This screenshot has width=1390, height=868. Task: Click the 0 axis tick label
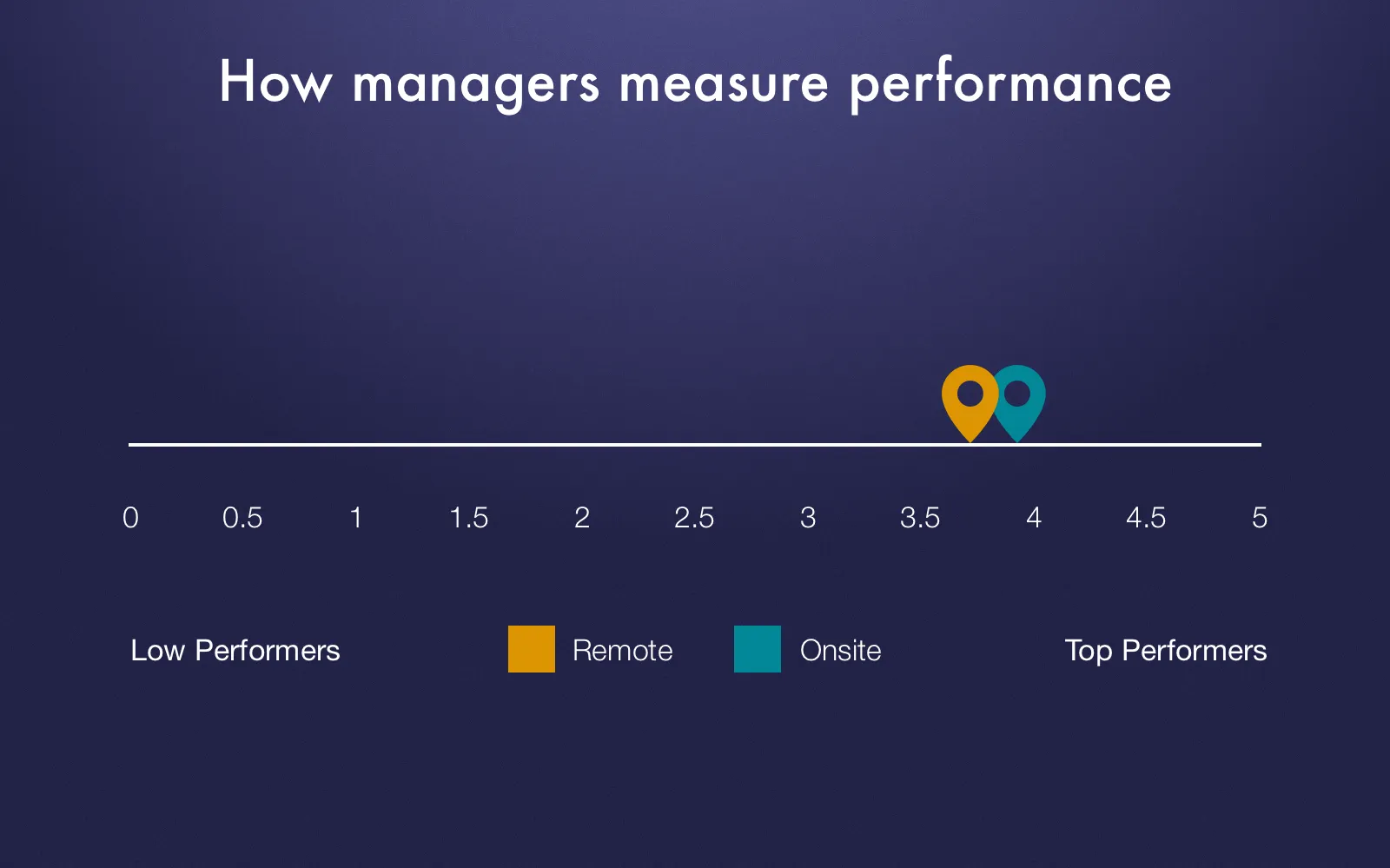point(130,518)
